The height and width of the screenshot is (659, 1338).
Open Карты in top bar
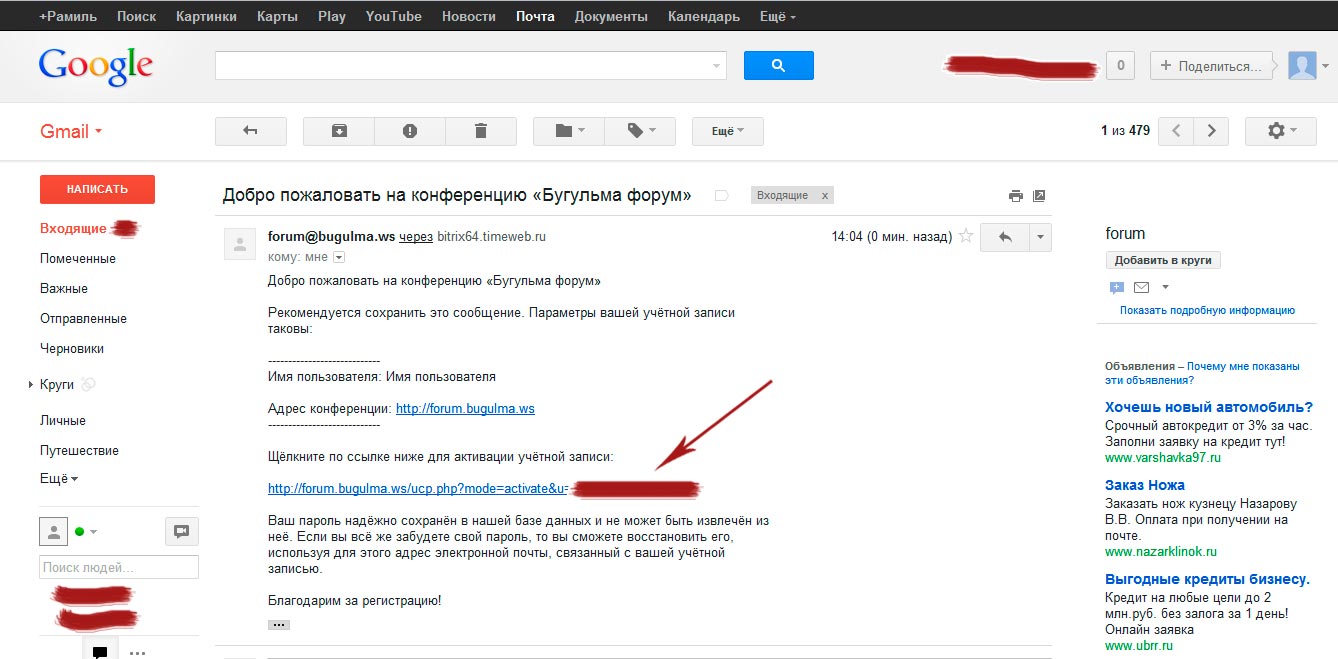pyautogui.click(x=277, y=17)
